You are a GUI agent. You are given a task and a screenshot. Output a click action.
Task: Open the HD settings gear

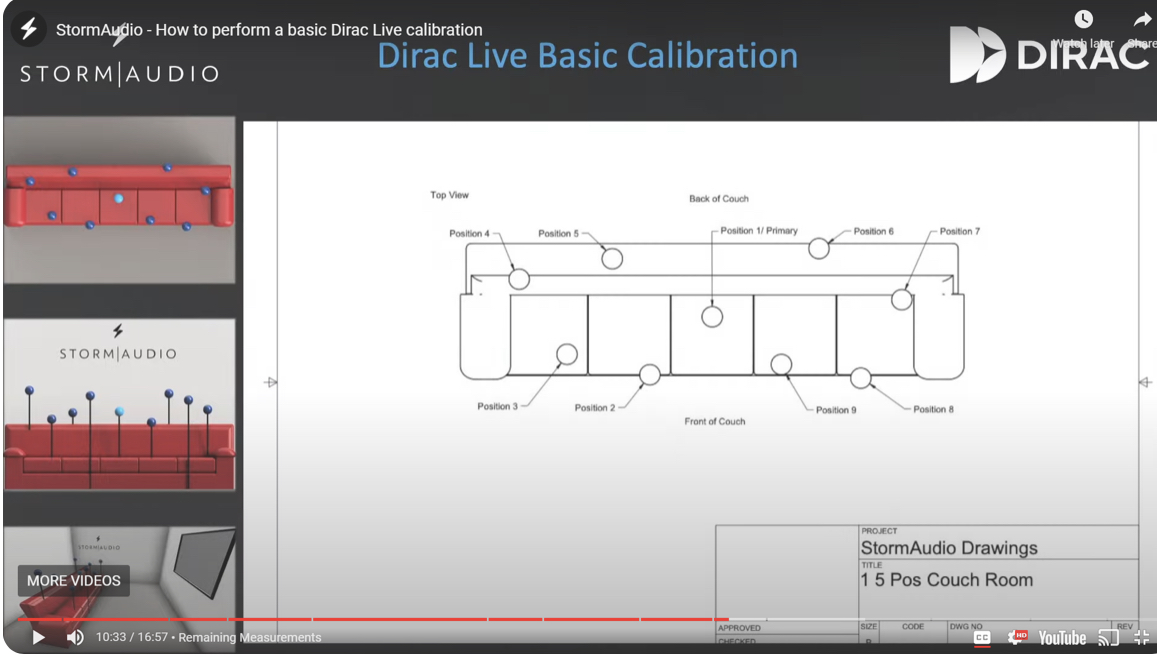(1018, 637)
